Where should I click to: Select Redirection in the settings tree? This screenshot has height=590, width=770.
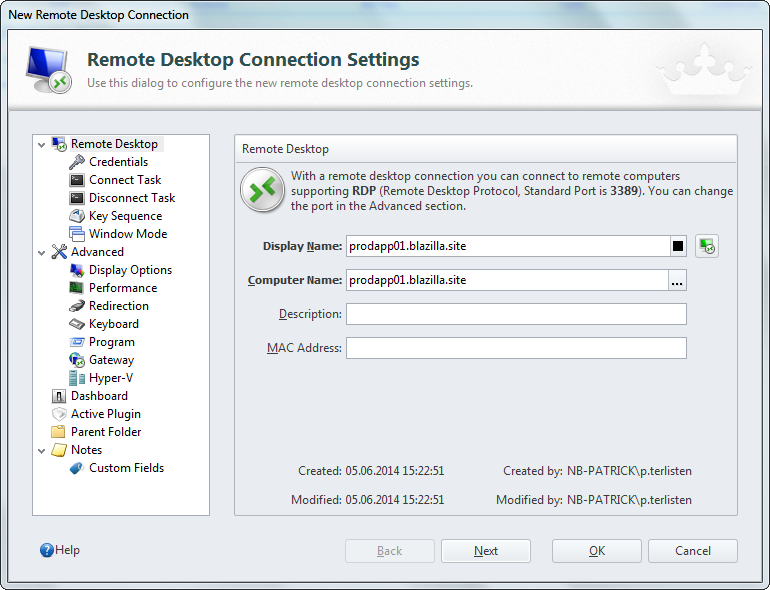(x=118, y=306)
